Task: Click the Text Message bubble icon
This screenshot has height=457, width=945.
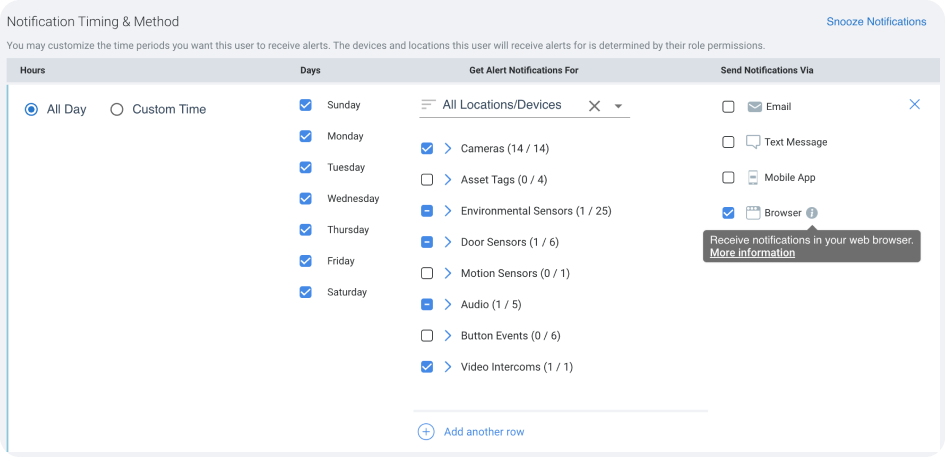Action: point(754,142)
